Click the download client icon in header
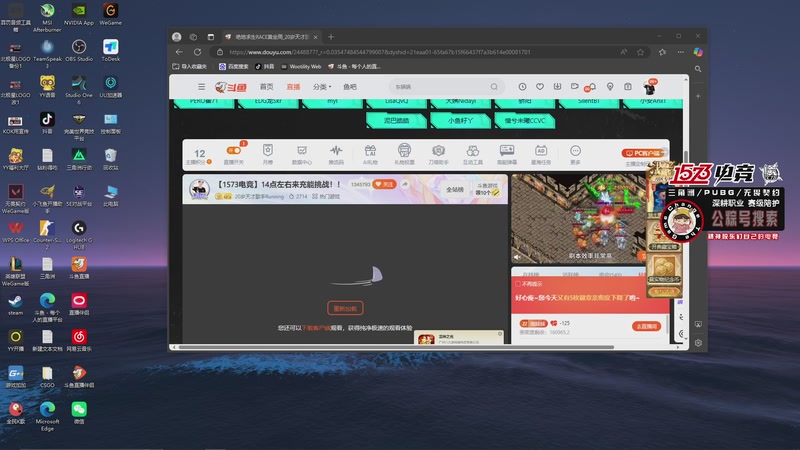Viewport: 800px width, 450px height. 557,87
